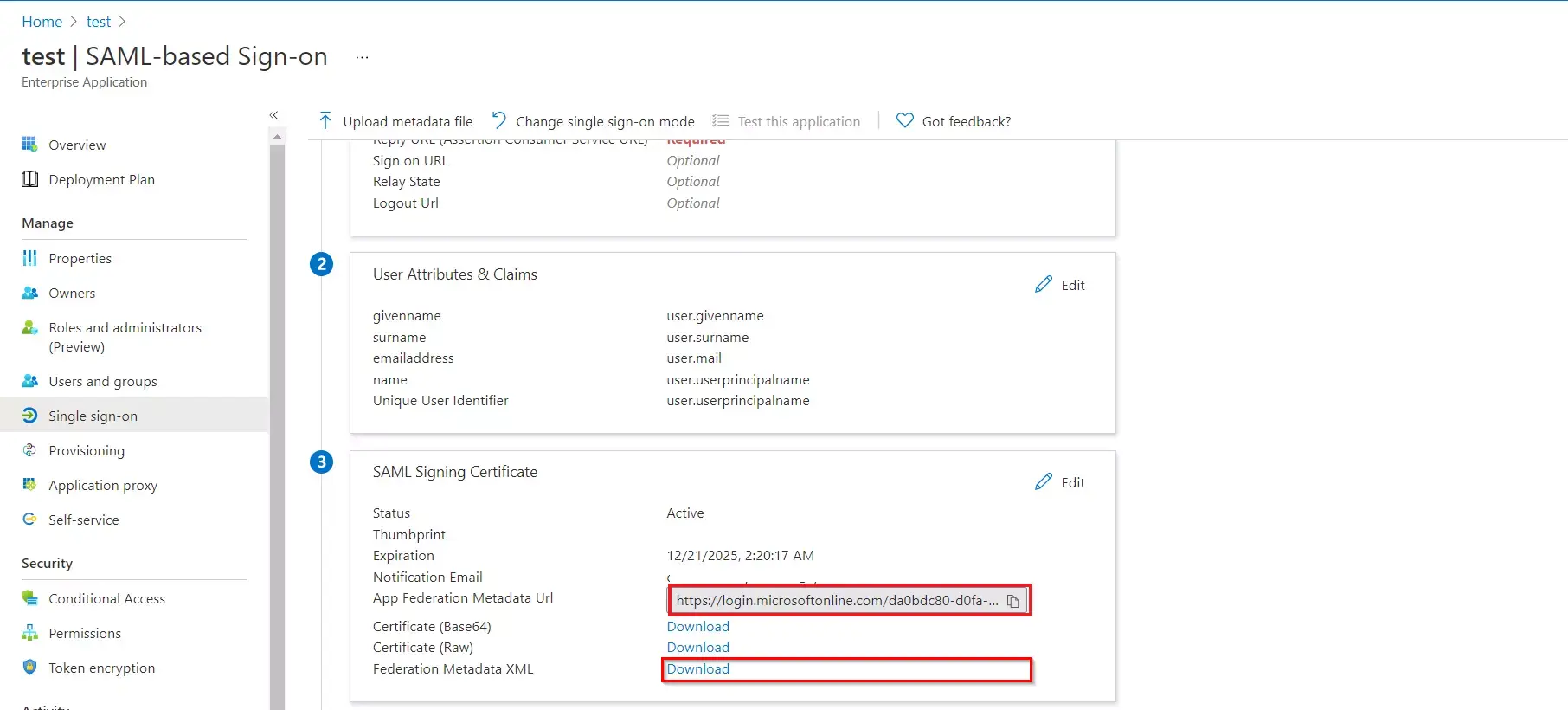Click the Application proxy icon
Viewport: 1568px width, 710px height.
29,485
